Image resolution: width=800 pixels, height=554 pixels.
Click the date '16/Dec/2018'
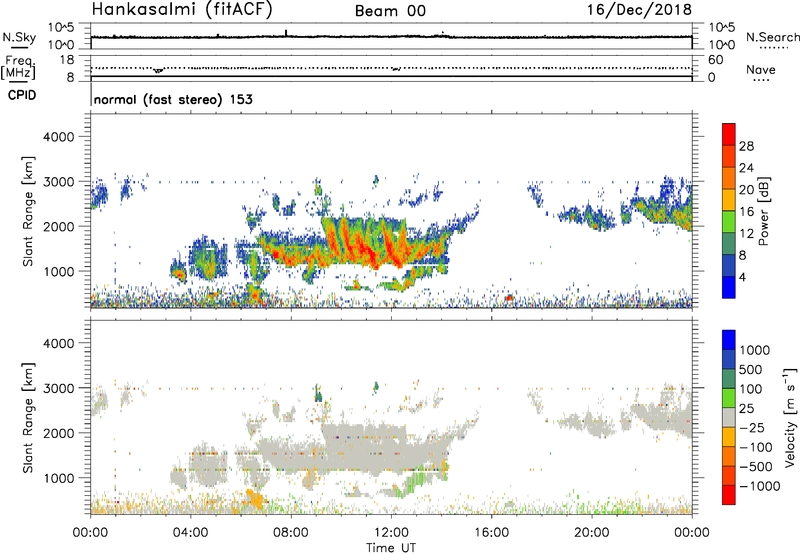pos(639,10)
